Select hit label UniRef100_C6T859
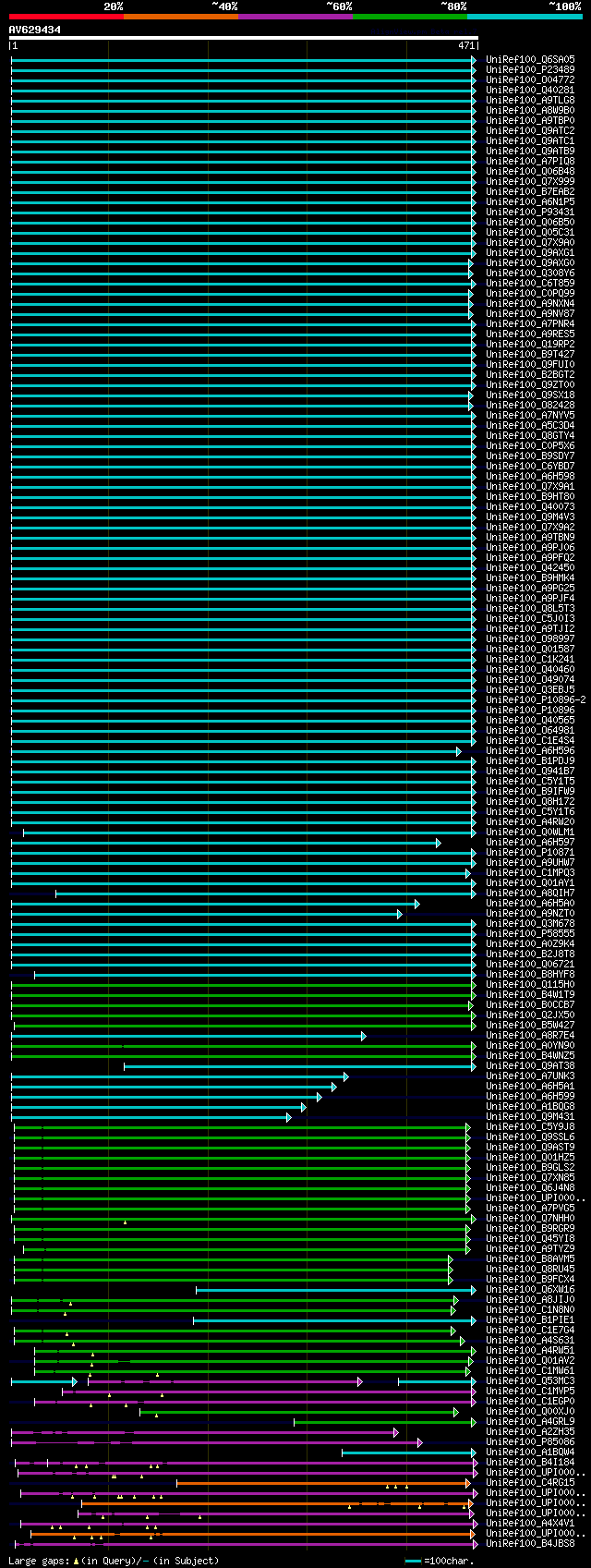Image resolution: width=591 pixels, height=1568 pixels. coord(530,283)
